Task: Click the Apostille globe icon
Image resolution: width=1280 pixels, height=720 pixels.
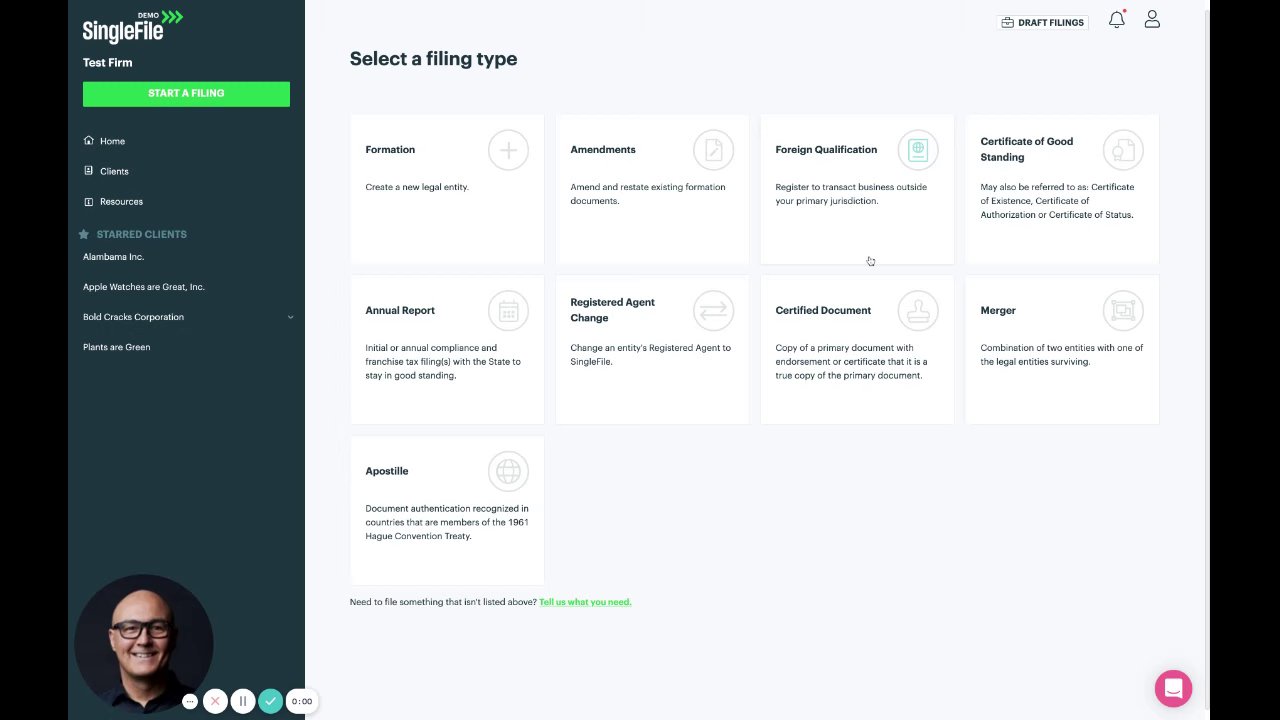Action: [508, 471]
